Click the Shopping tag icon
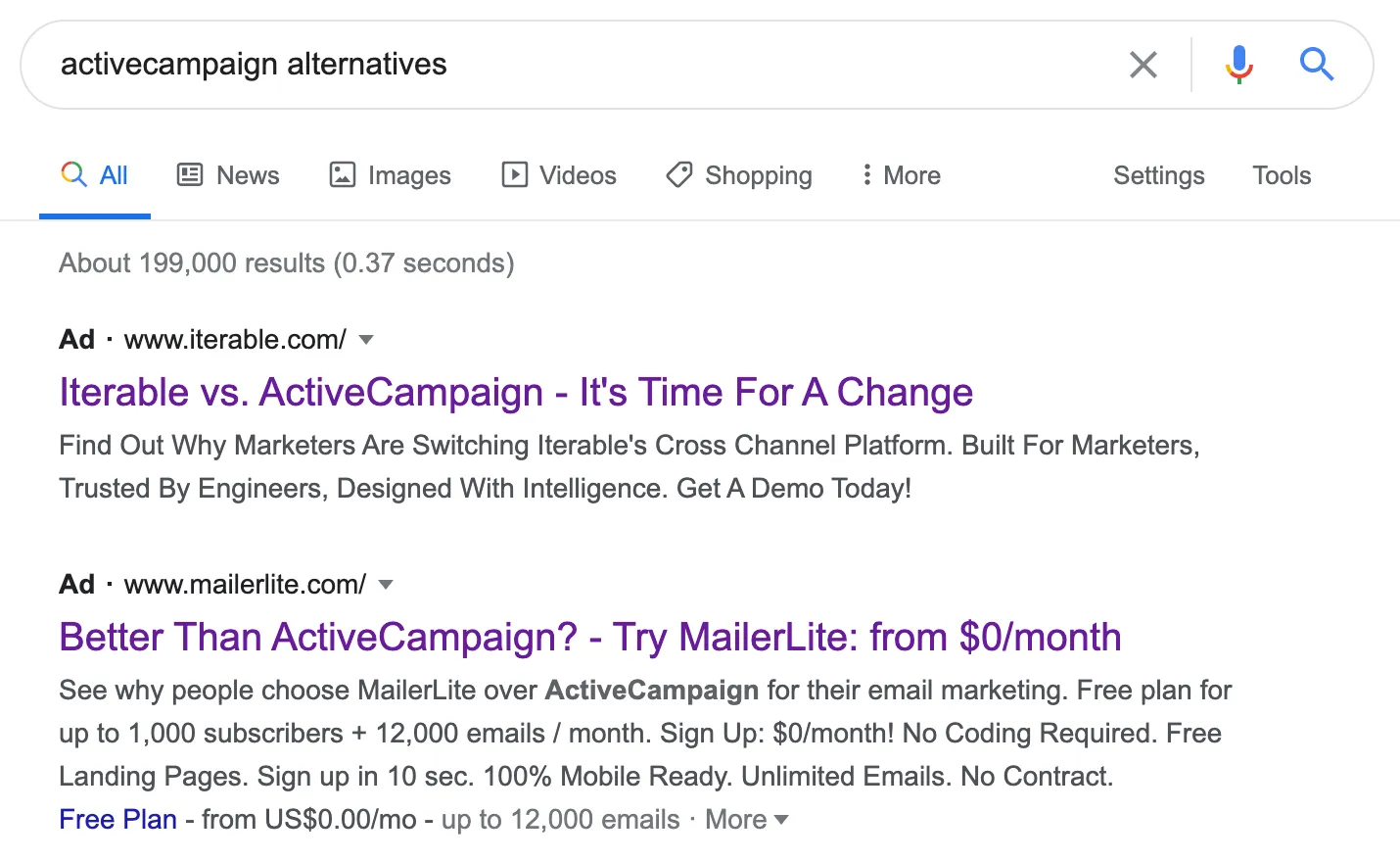The height and width of the screenshot is (860, 1400). point(678,174)
